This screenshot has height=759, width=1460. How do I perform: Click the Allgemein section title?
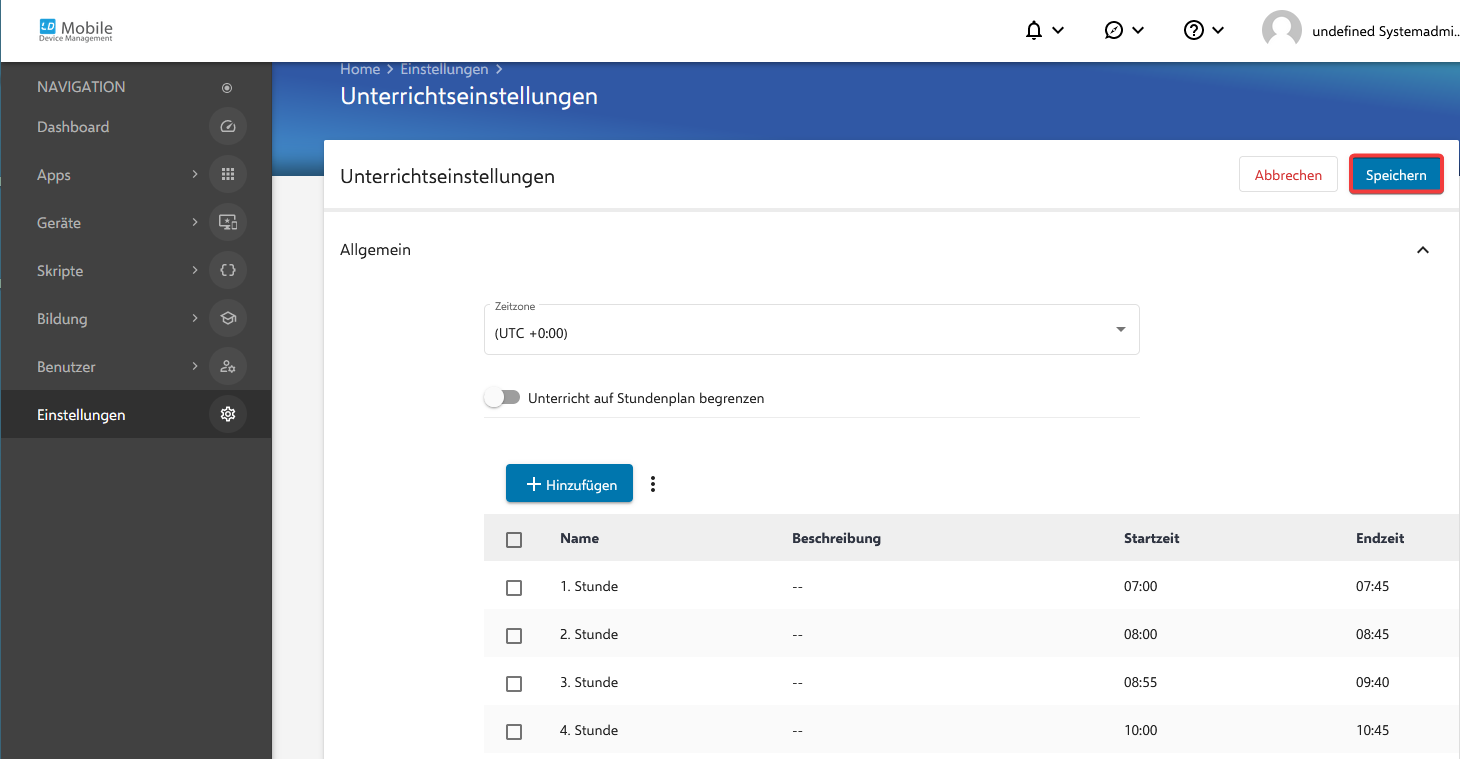(375, 250)
